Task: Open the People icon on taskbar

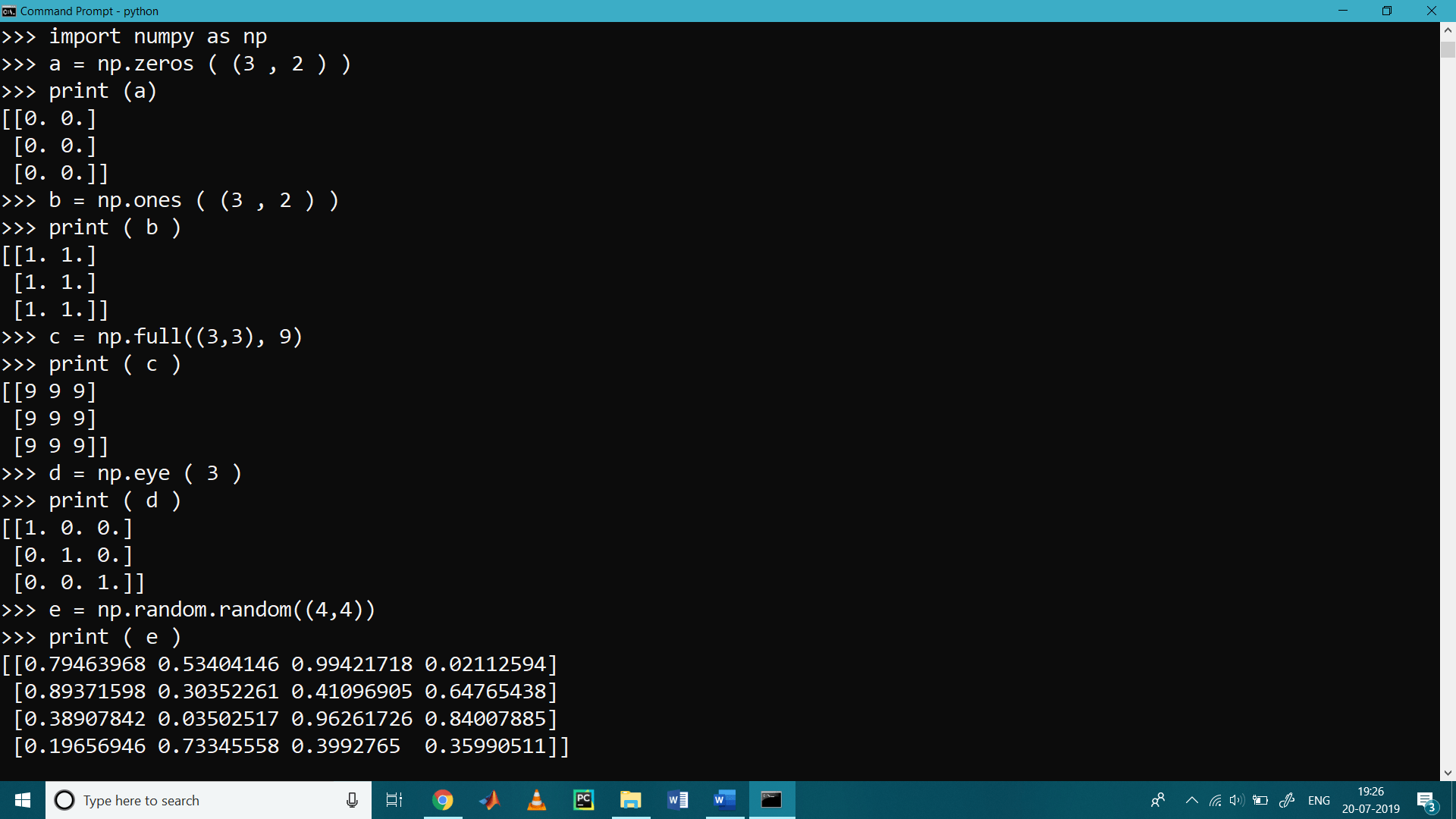Action: click(x=1158, y=800)
